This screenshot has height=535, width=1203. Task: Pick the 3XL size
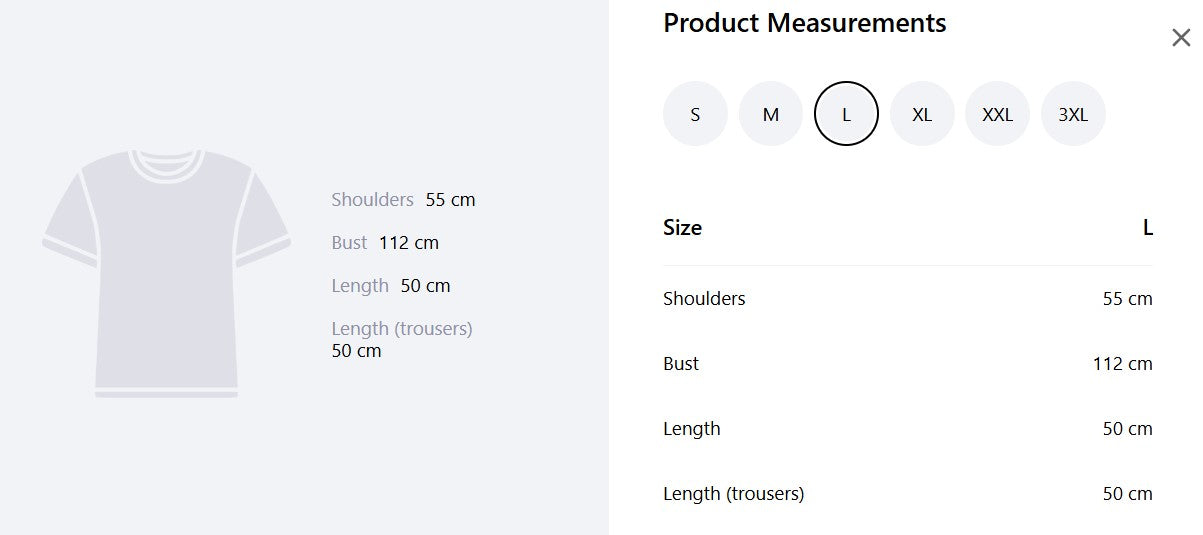pyautogui.click(x=1073, y=114)
